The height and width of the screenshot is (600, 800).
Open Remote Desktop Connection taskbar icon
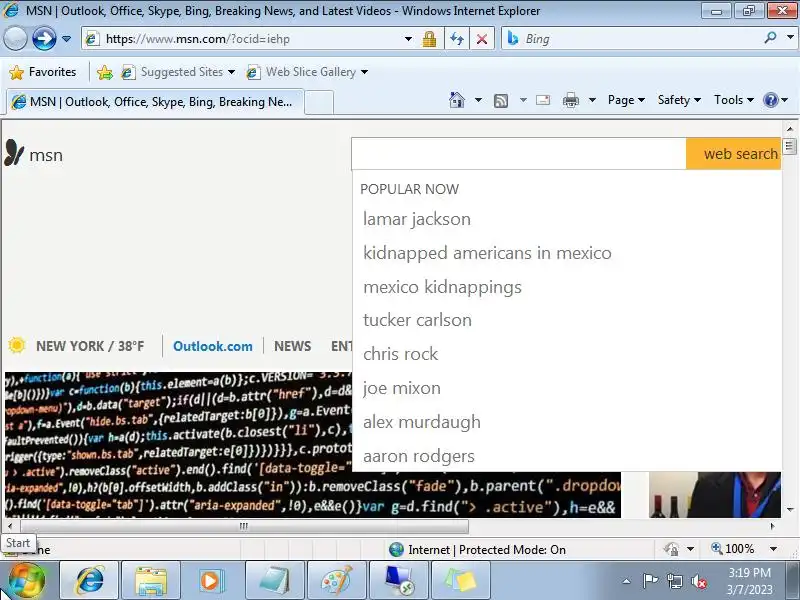coord(398,581)
